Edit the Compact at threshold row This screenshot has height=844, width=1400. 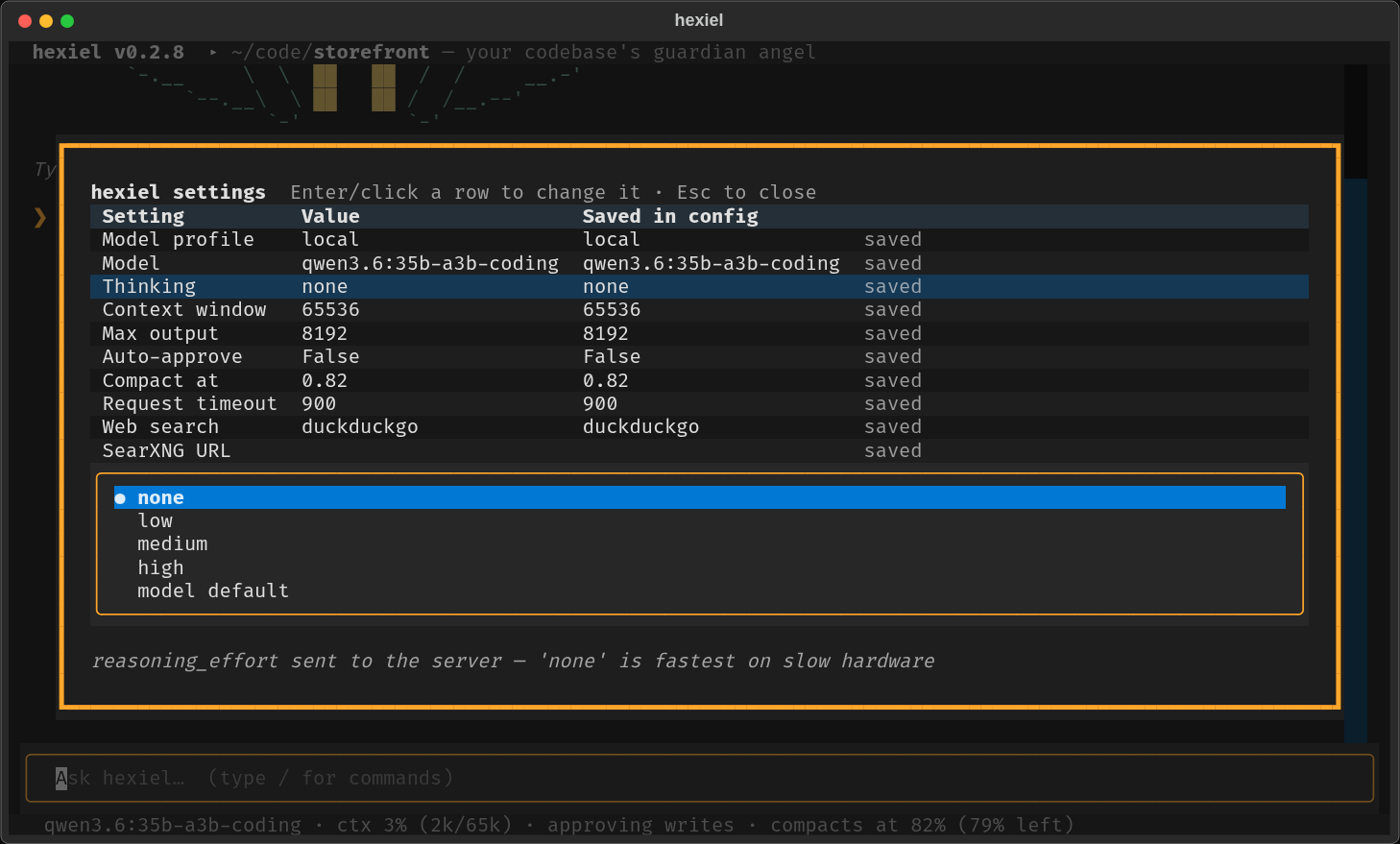pos(699,380)
